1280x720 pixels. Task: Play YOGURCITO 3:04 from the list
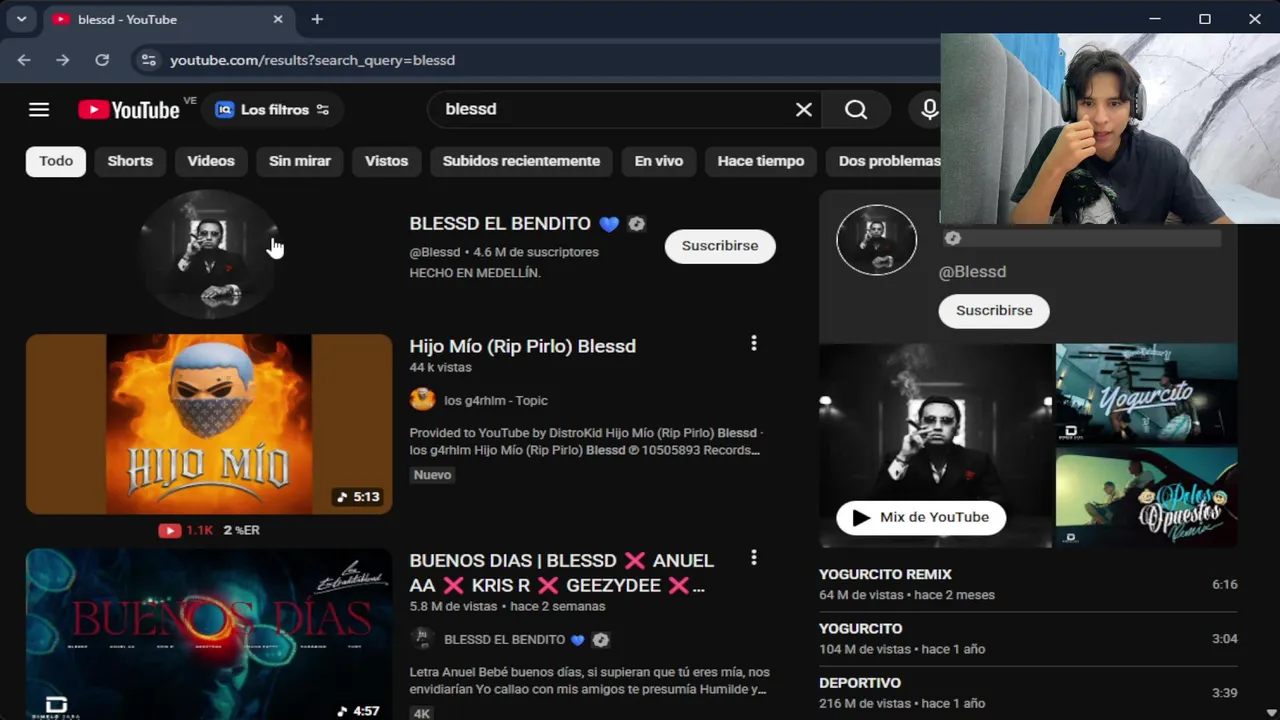1028,638
